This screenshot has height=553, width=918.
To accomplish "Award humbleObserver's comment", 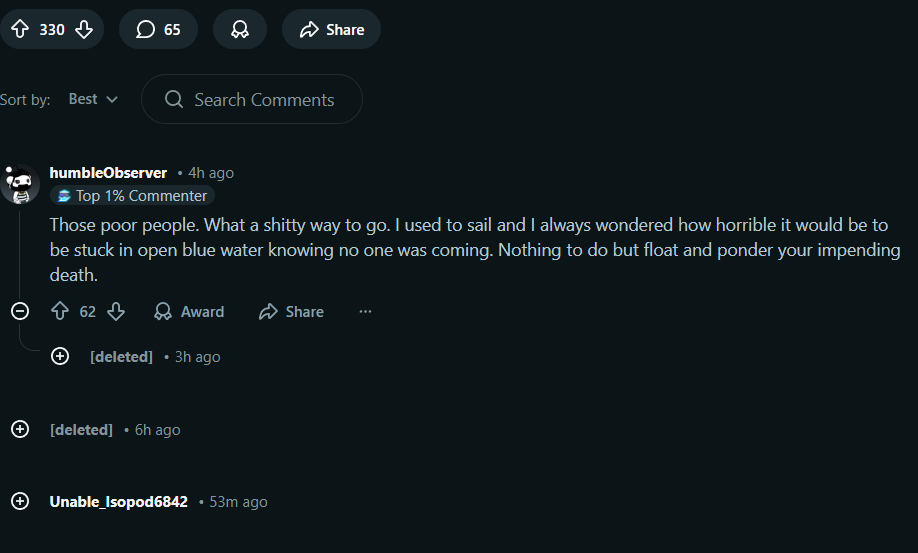I will [x=189, y=311].
